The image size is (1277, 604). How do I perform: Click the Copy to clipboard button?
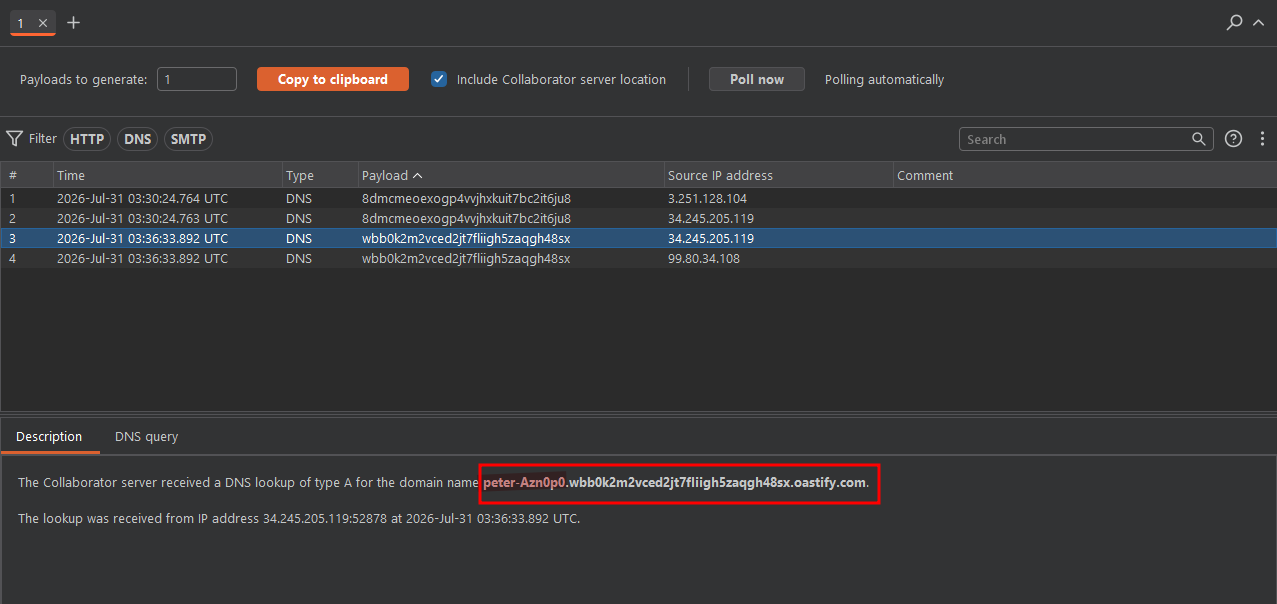333,79
